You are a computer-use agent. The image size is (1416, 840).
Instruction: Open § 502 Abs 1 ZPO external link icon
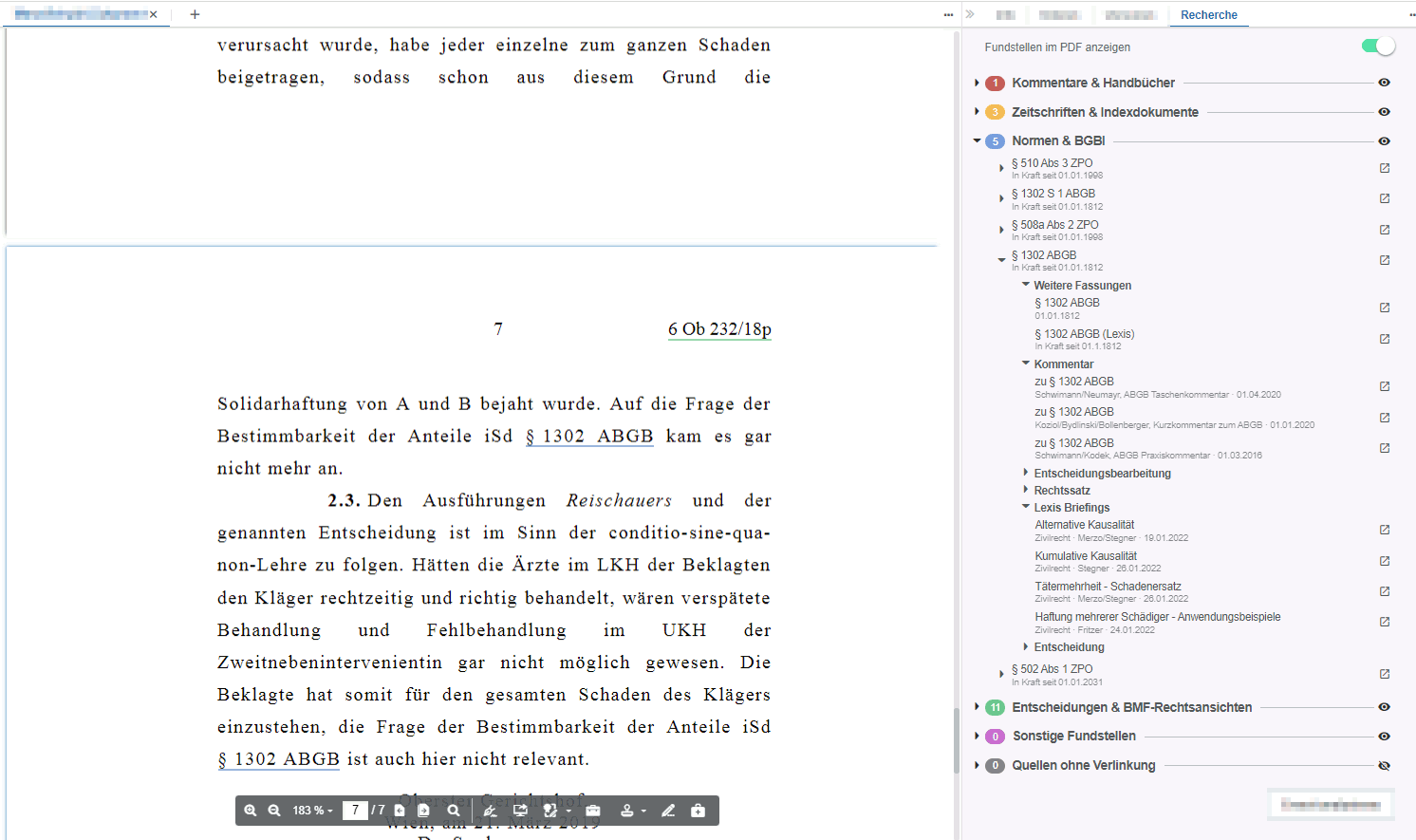1385,674
